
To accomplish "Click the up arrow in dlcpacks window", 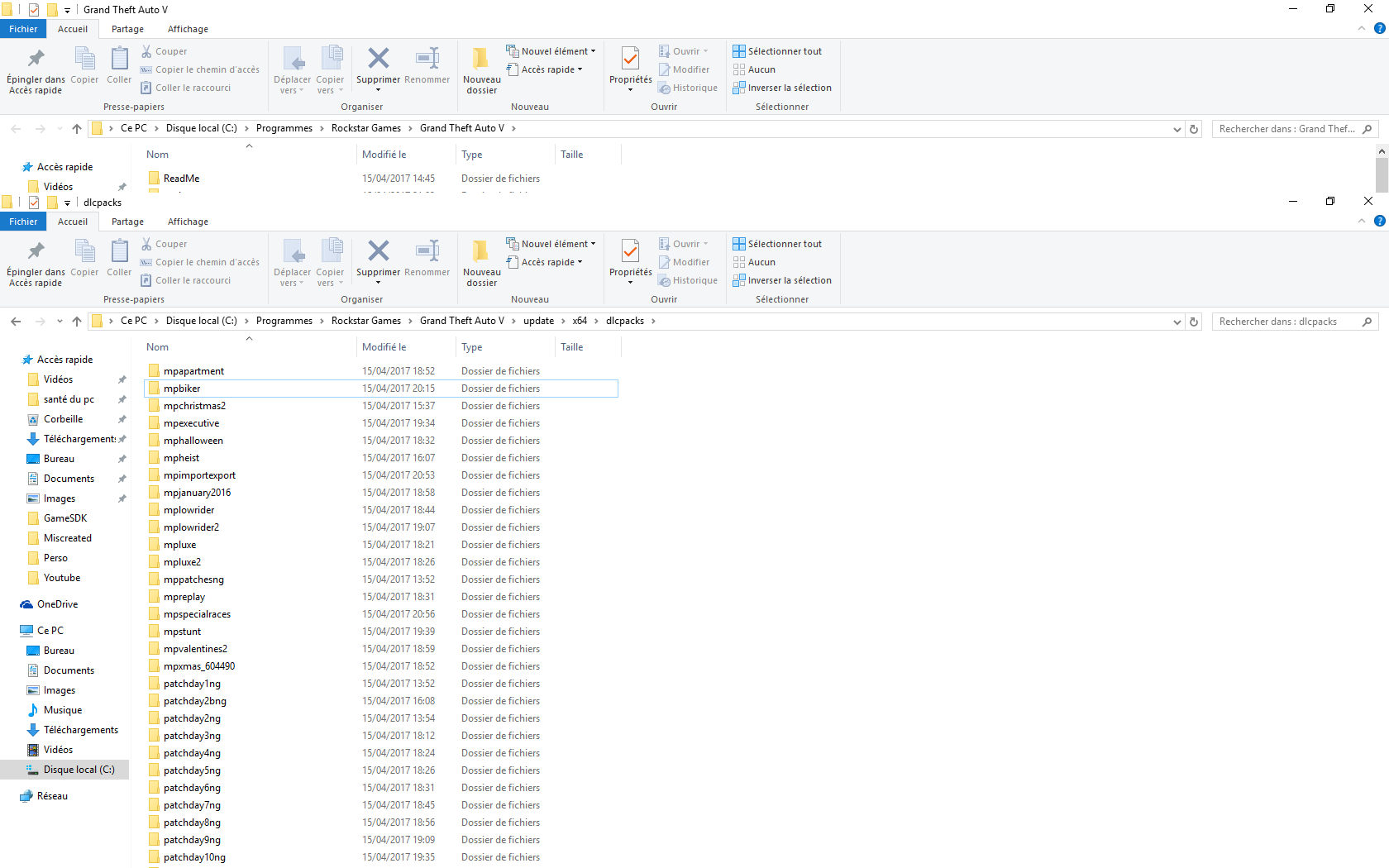I will 77,322.
